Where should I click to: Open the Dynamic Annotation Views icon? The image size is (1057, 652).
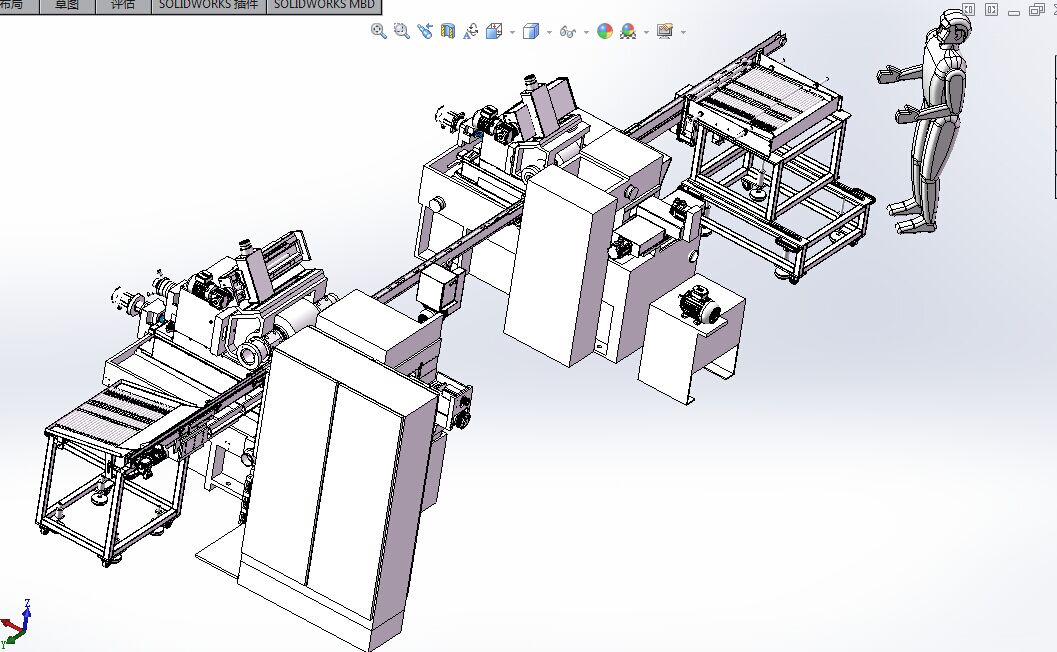point(470,31)
